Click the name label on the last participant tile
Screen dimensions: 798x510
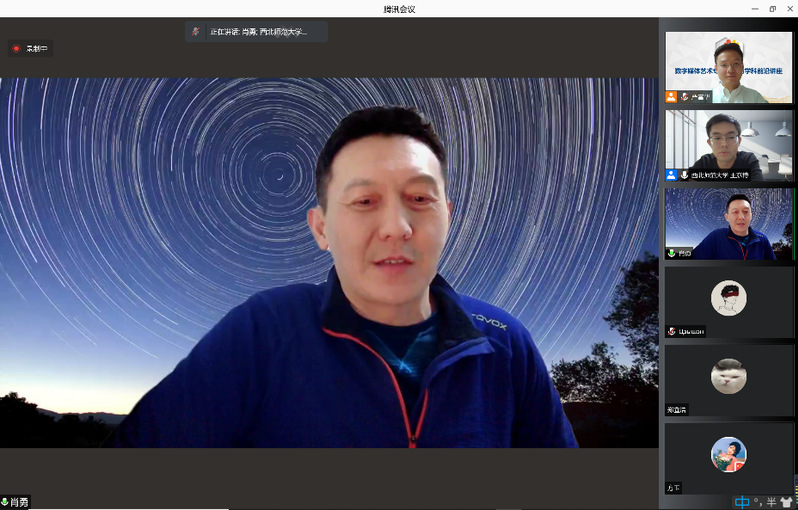click(673, 488)
